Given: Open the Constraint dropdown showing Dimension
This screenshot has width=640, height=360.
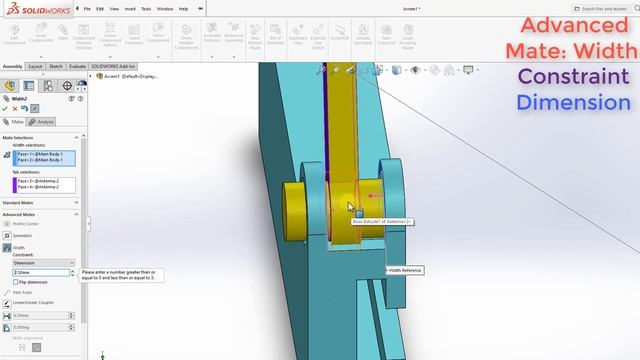Looking at the screenshot, I should [x=43, y=263].
